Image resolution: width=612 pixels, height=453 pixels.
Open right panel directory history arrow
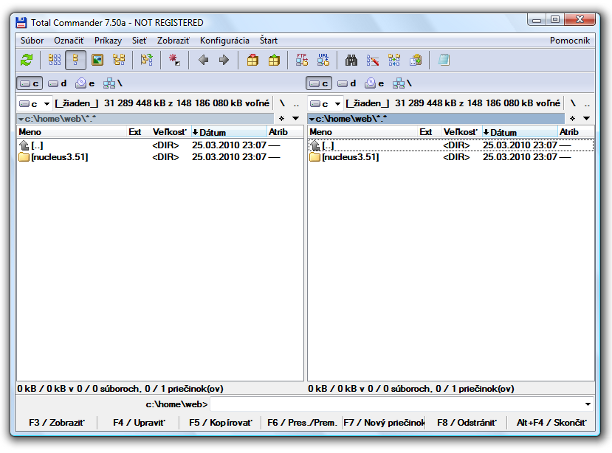[586, 119]
